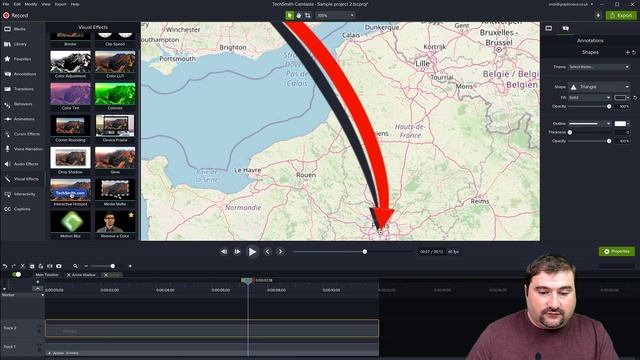Add to Shapes with plus icon

[628, 53]
